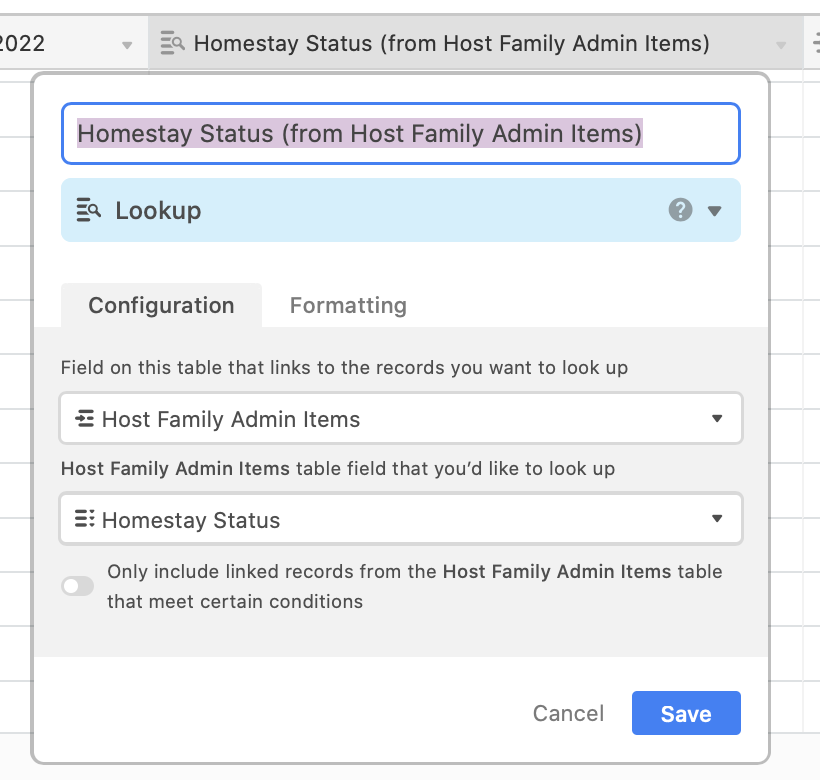This screenshot has width=820, height=780.
Task: Open the field type help question mark
Action: [x=680, y=210]
